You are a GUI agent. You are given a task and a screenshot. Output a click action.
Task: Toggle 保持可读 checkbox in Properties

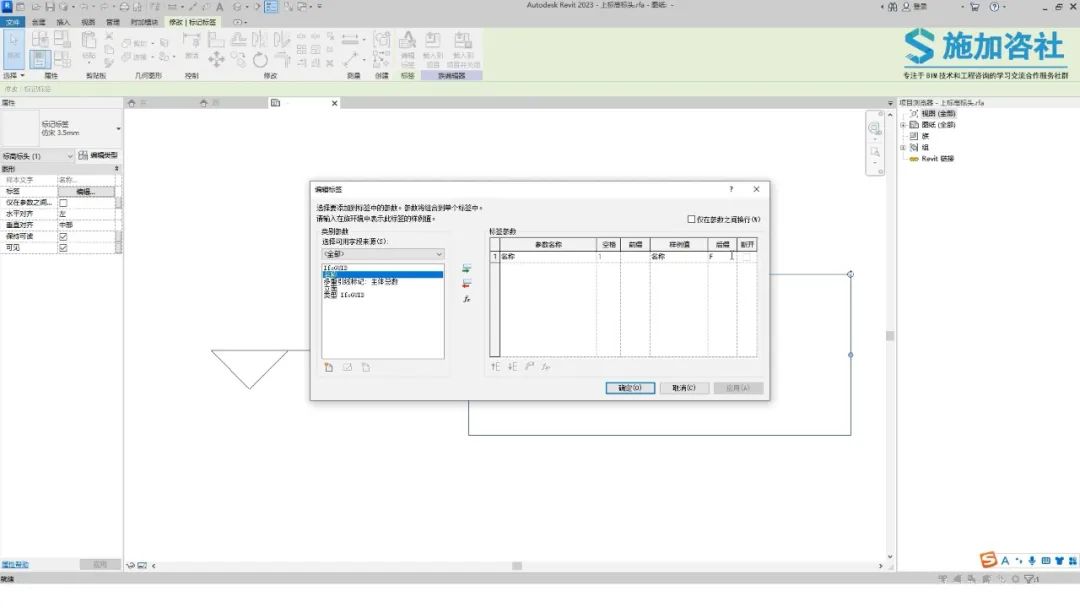pyautogui.click(x=63, y=237)
